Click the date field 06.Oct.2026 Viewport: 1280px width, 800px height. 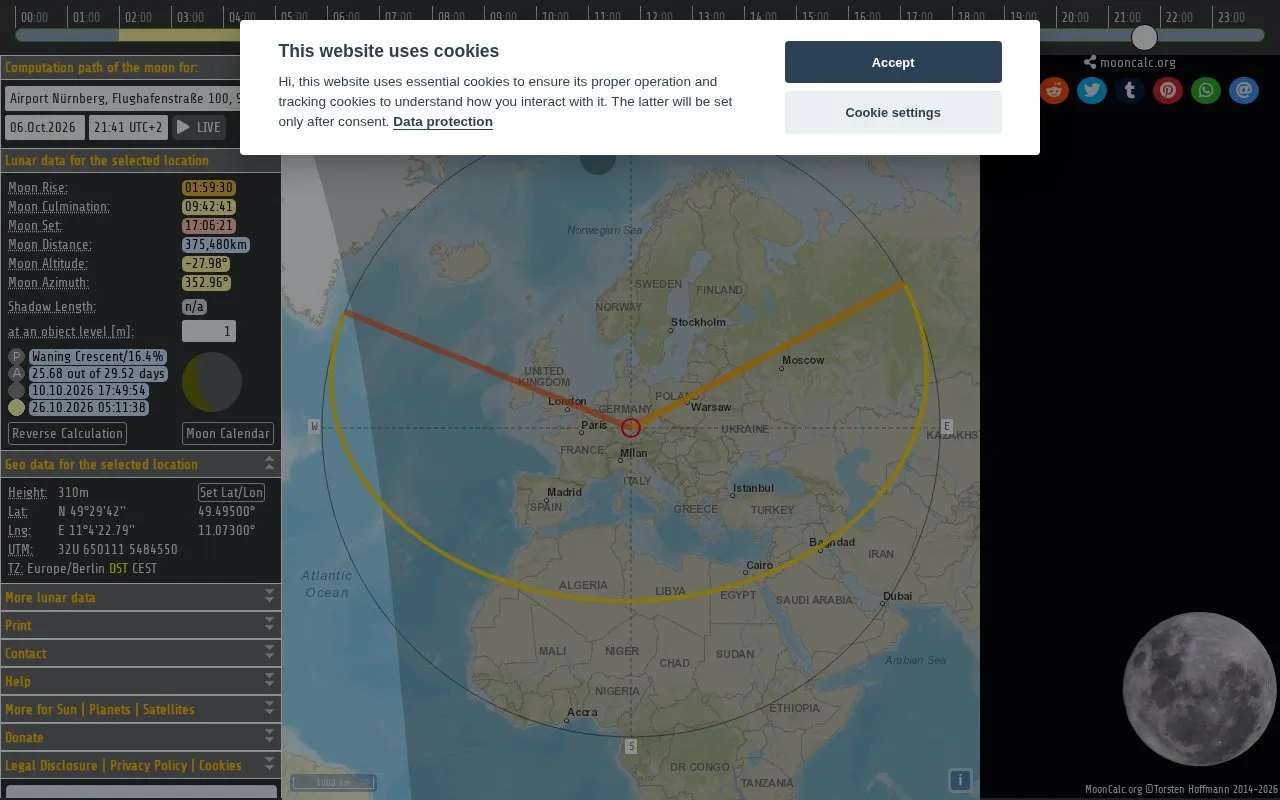click(x=45, y=128)
